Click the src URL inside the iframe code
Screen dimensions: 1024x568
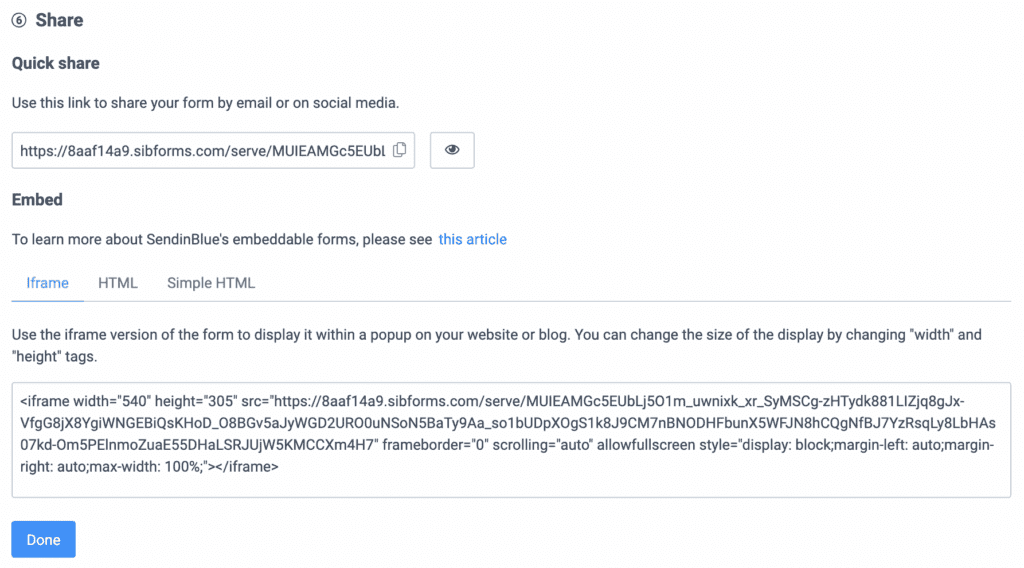507,423
